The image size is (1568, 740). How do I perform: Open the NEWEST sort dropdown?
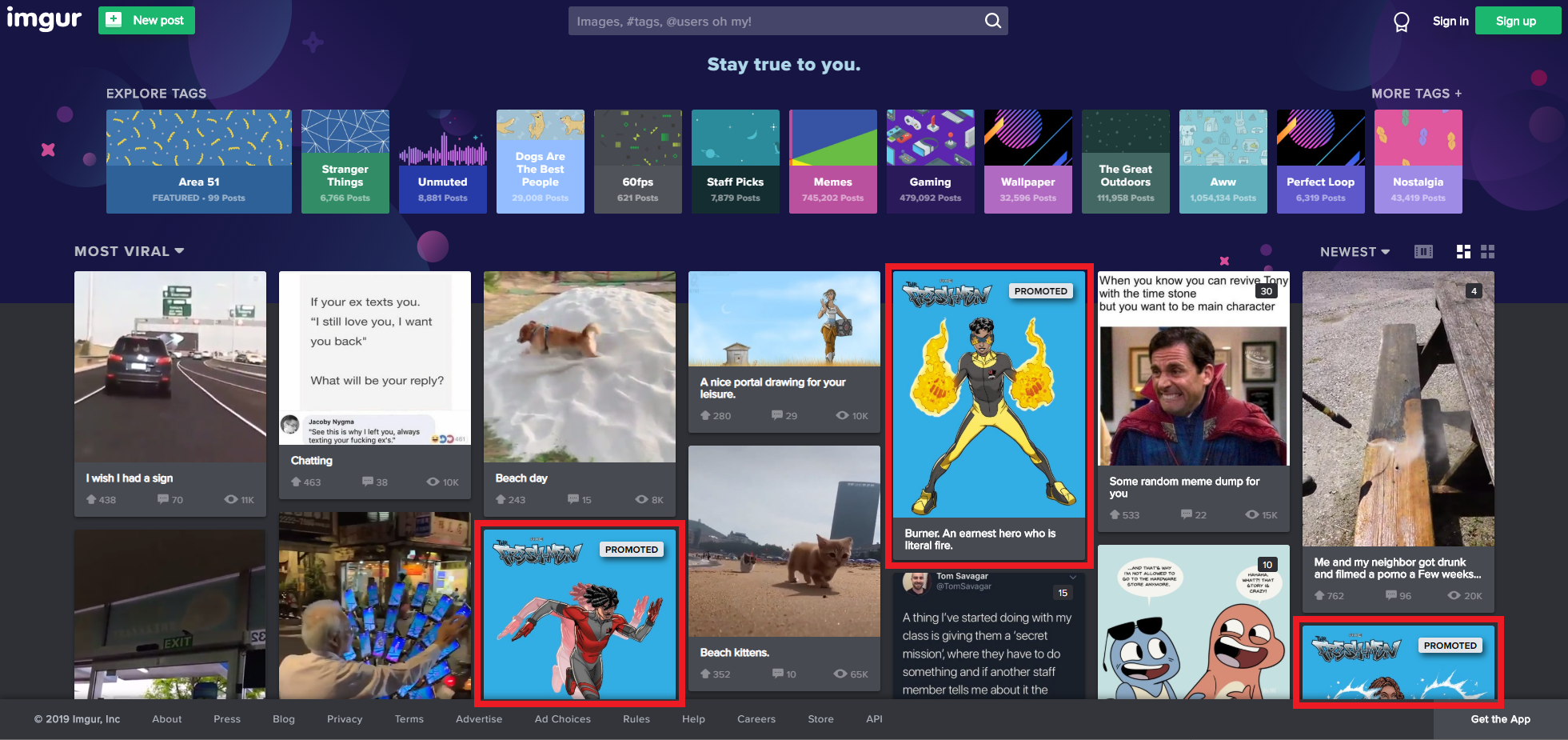click(x=1355, y=251)
